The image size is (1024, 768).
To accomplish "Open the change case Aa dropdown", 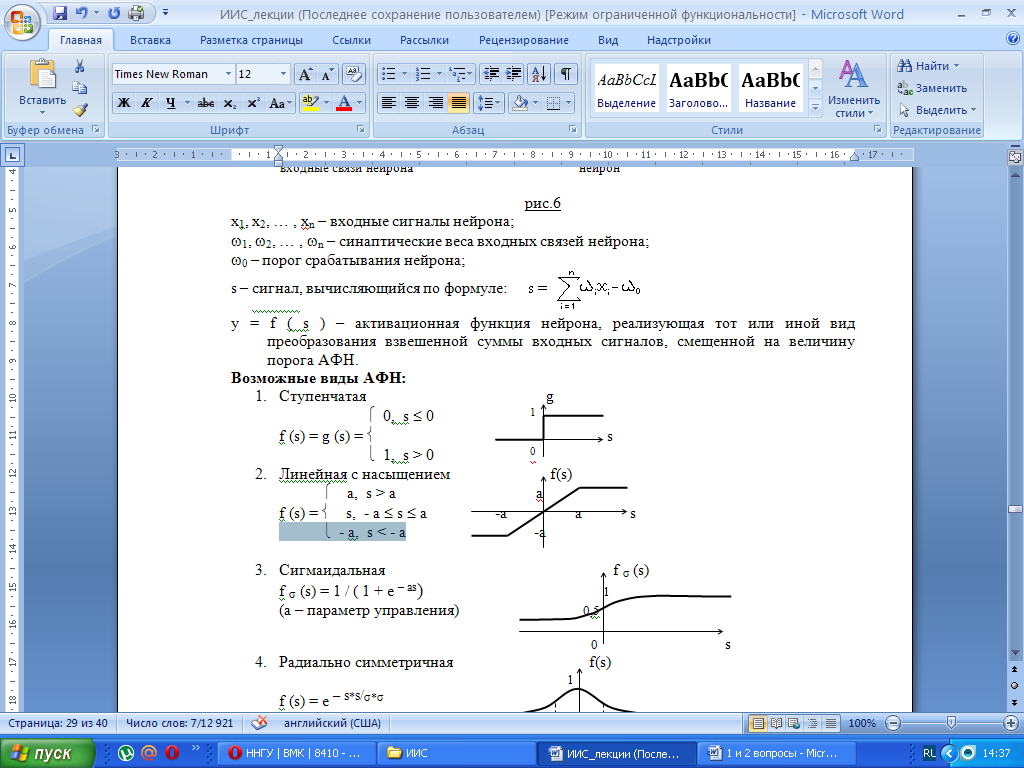I will (280, 103).
